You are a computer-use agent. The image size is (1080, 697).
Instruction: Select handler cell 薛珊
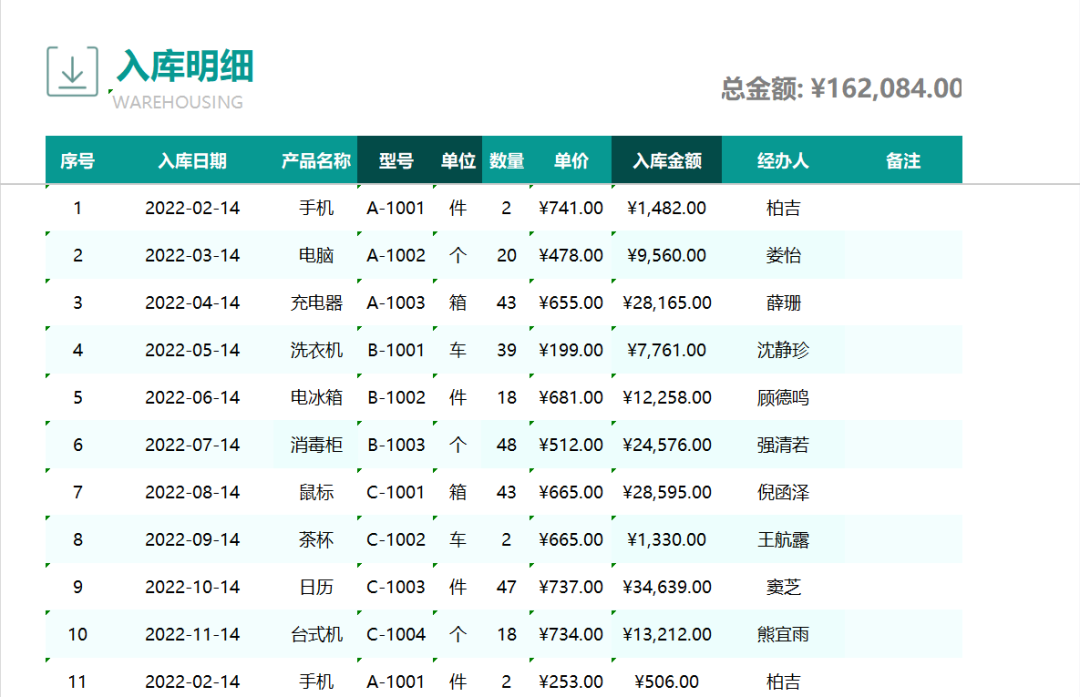click(783, 303)
